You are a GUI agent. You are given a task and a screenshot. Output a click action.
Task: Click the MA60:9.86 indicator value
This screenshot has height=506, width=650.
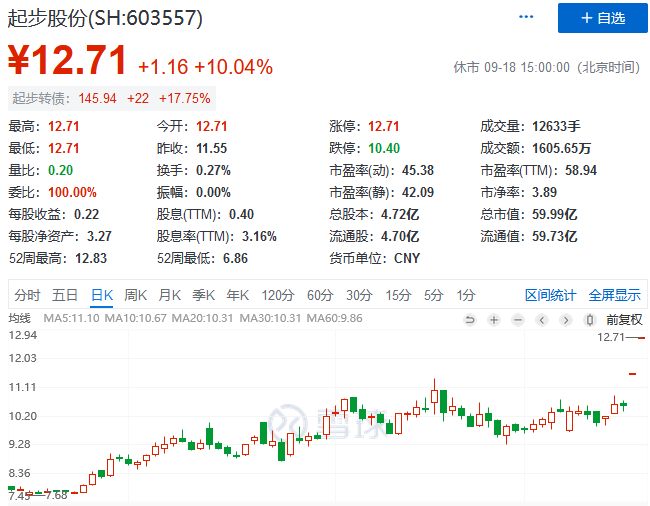point(335,318)
